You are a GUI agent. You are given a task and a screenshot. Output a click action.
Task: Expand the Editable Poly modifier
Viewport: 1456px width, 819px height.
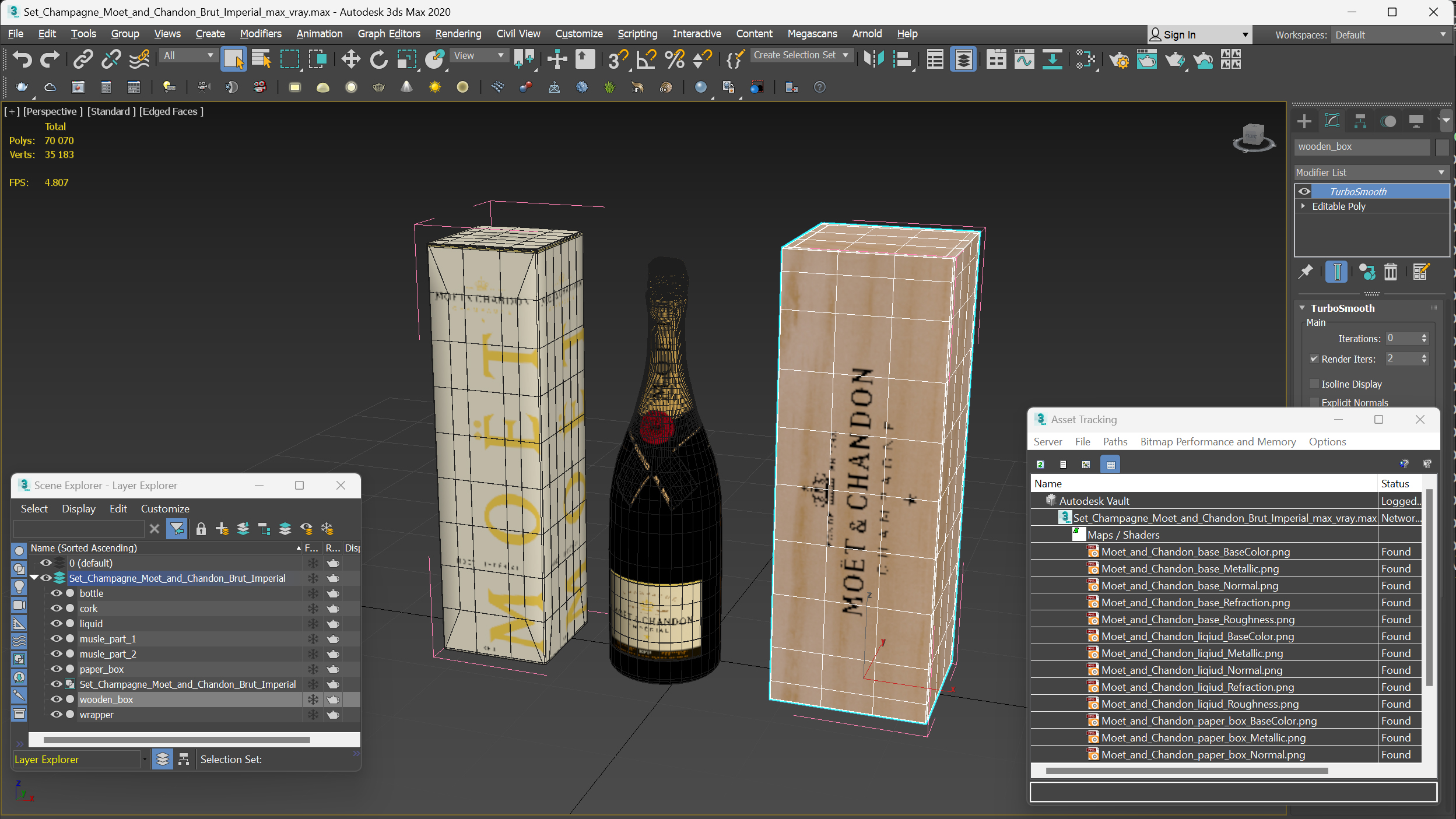1303,206
